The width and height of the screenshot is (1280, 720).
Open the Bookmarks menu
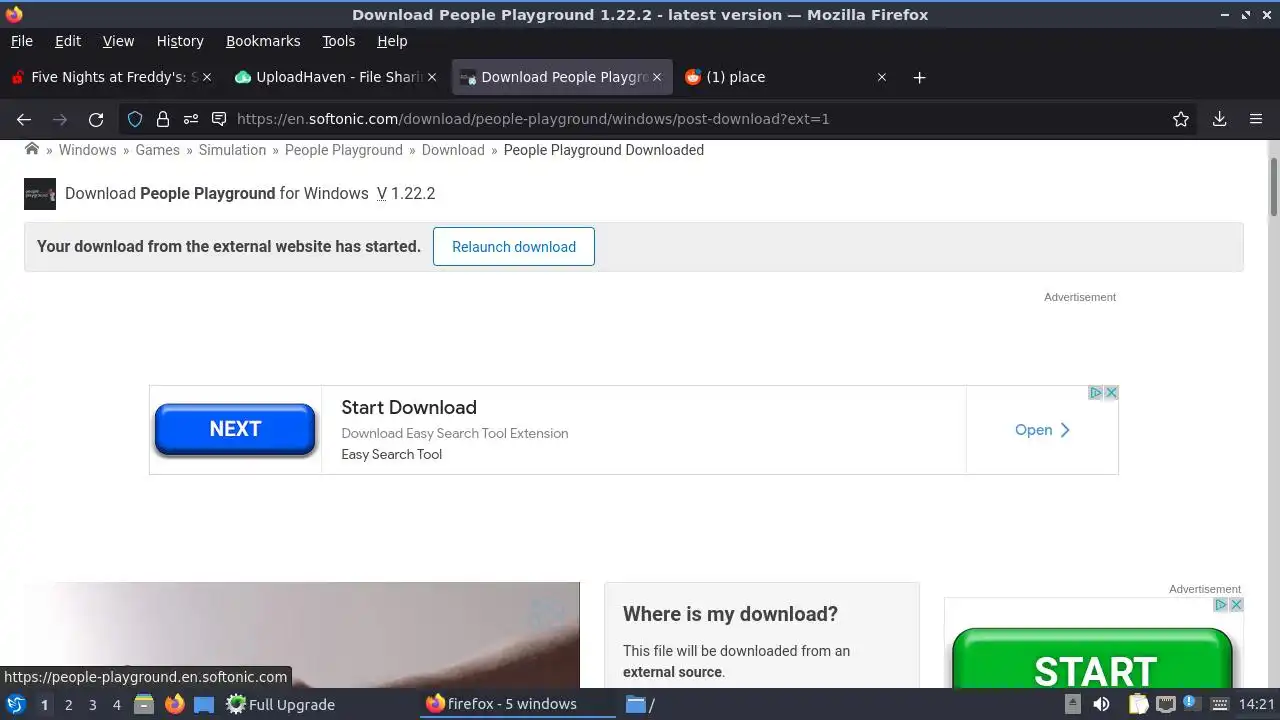coord(263,41)
